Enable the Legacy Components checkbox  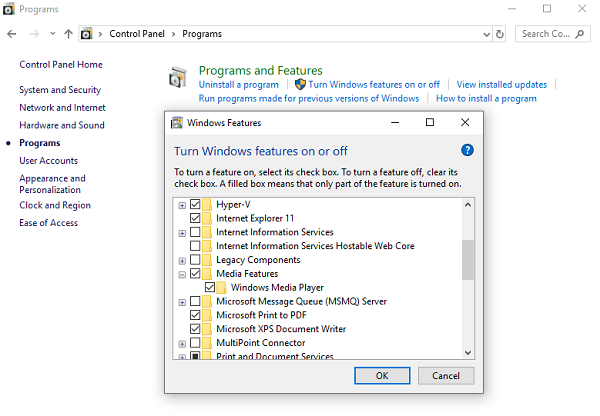click(x=195, y=260)
